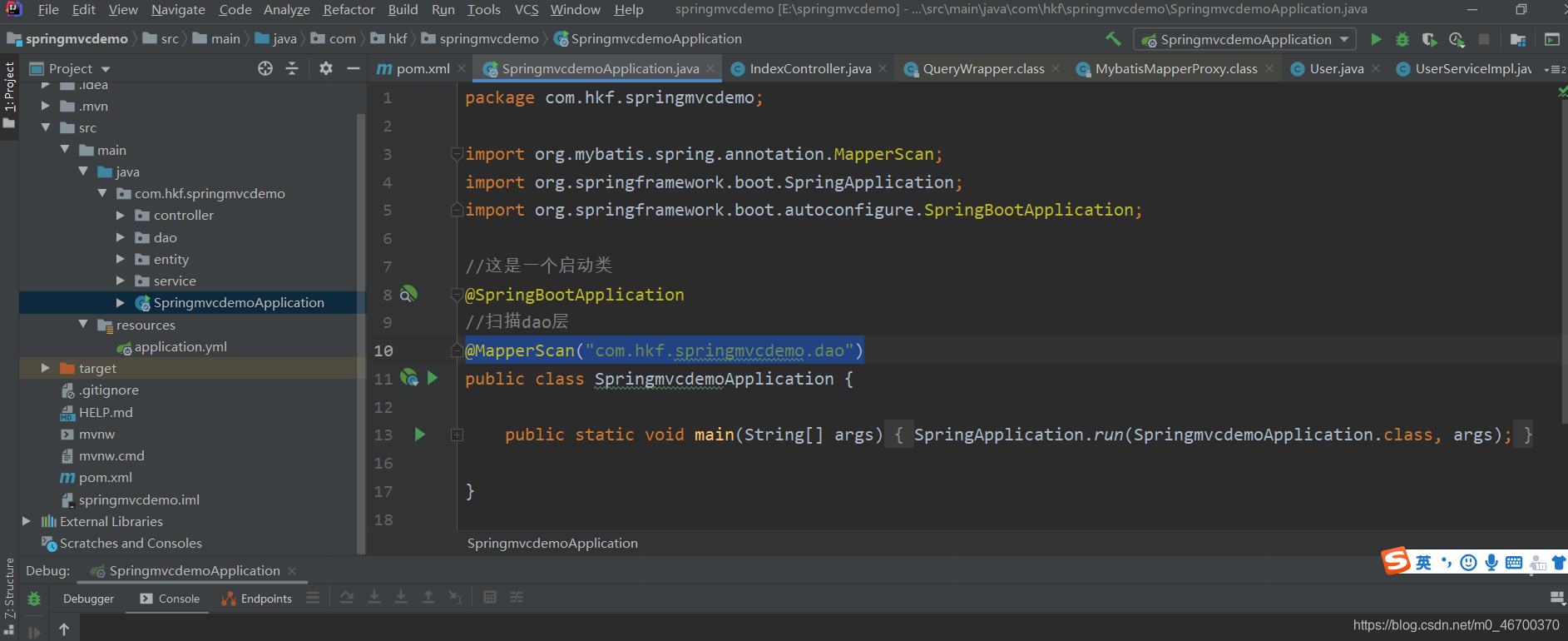1568x641 pixels.
Task: Click the Spring gutter icon on line 8
Action: (408, 294)
